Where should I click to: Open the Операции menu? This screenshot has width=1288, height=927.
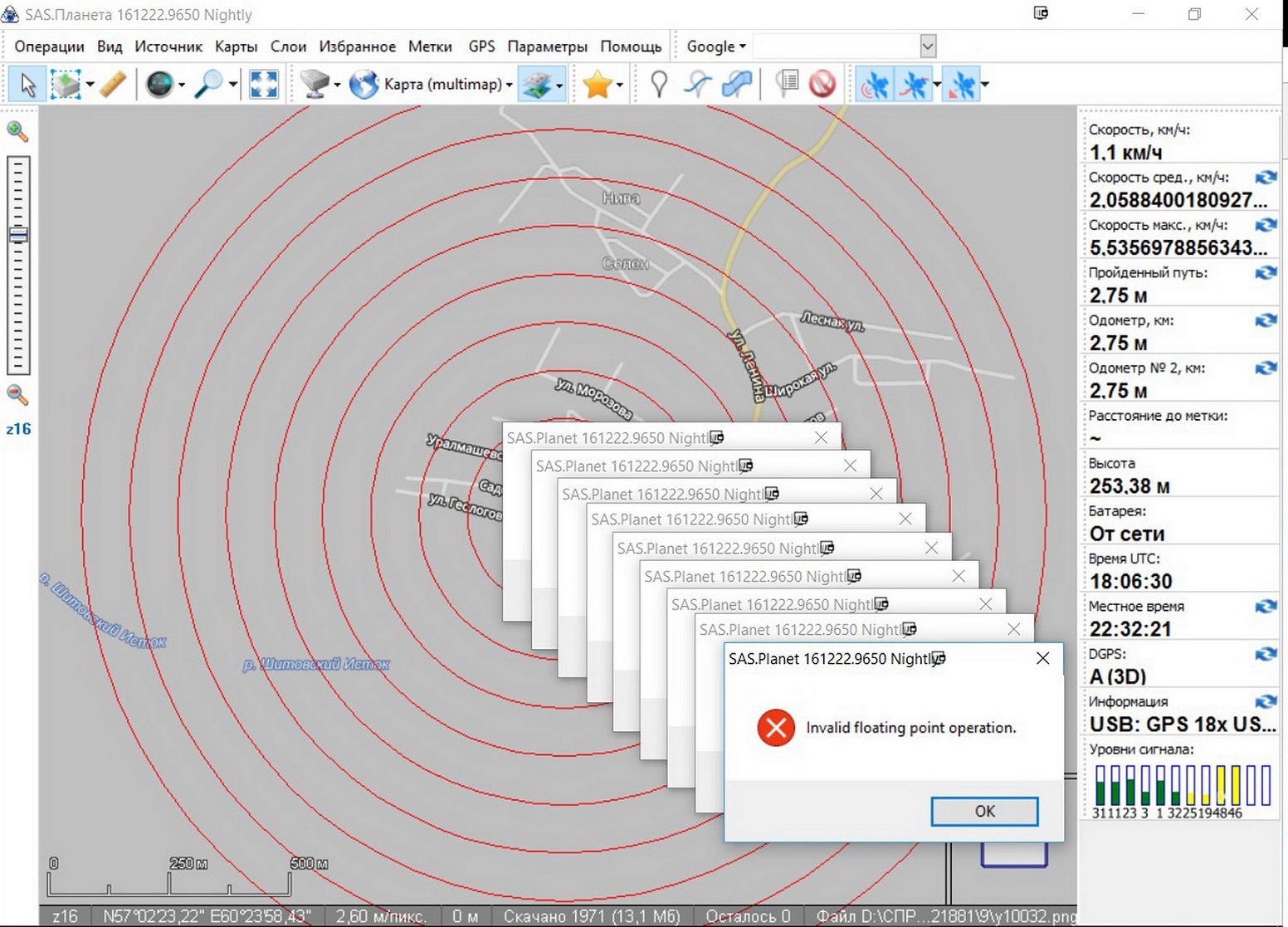[x=49, y=46]
